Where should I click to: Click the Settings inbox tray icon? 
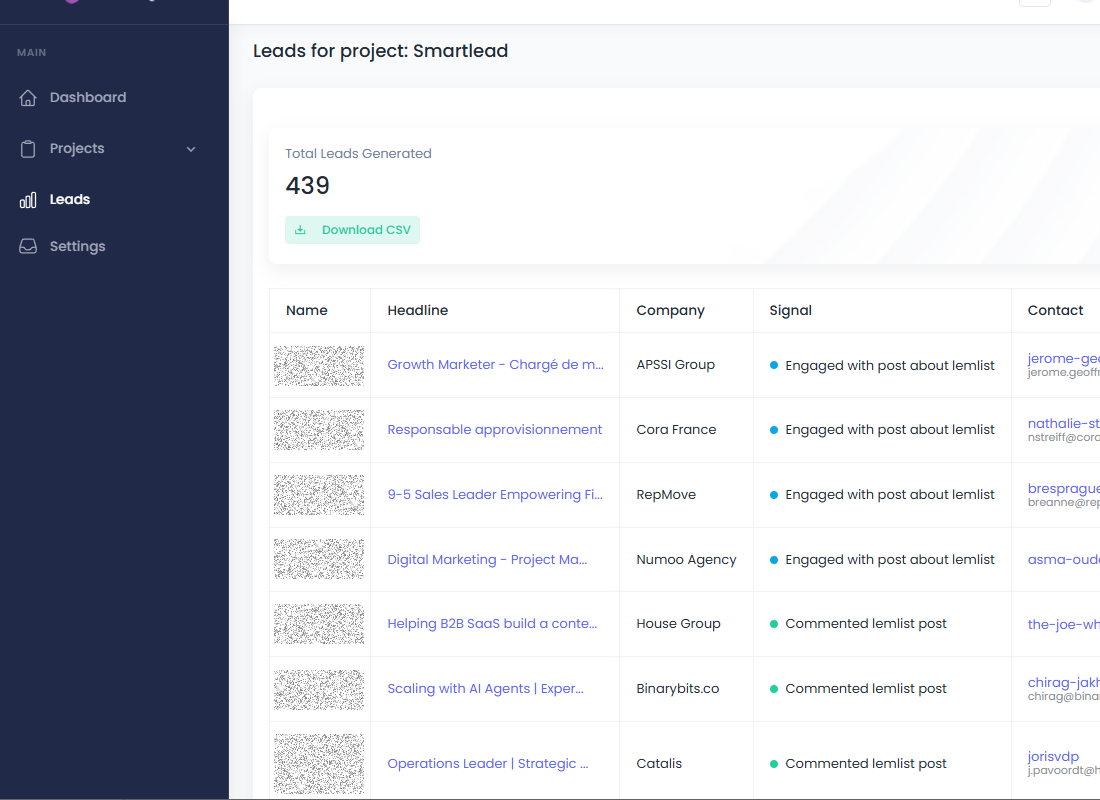pos(29,247)
